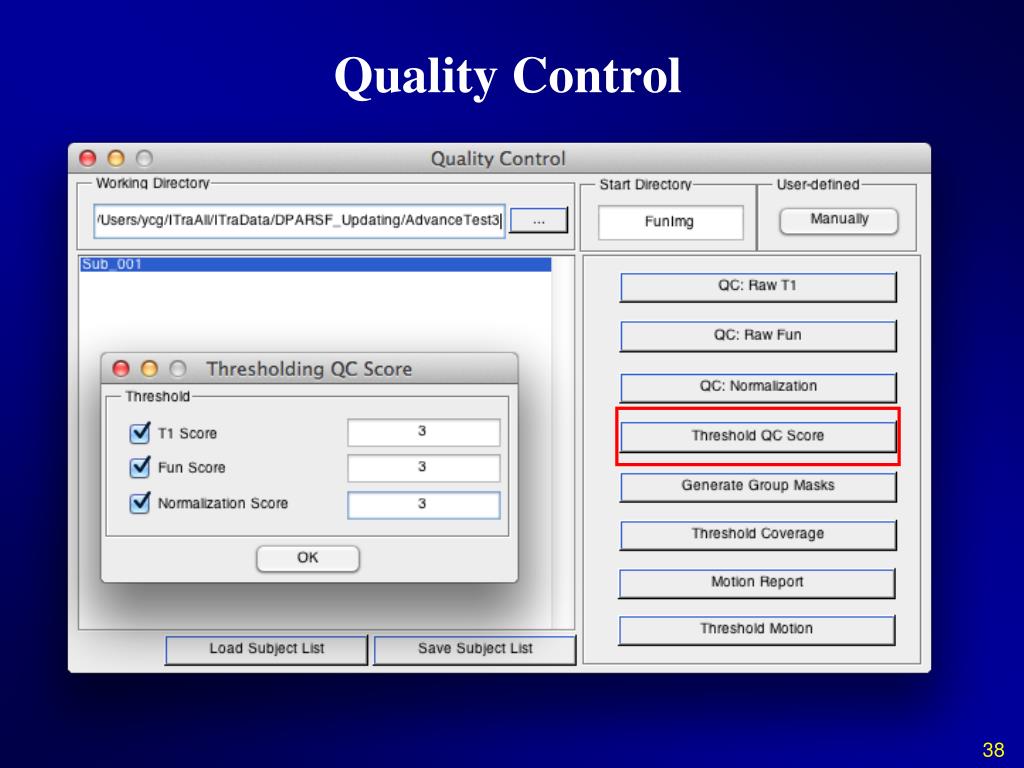This screenshot has height=768, width=1024.
Task: Click the Working Directory path field
Action: (x=300, y=221)
